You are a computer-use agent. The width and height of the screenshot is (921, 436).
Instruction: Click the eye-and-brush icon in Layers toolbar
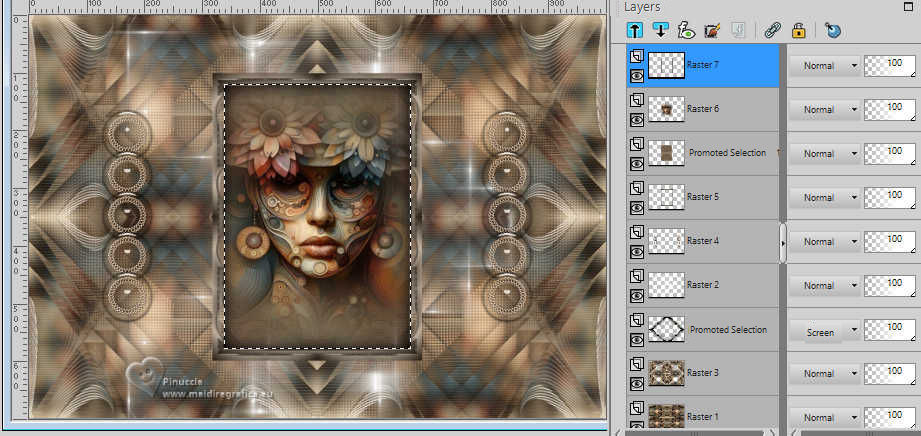click(685, 31)
